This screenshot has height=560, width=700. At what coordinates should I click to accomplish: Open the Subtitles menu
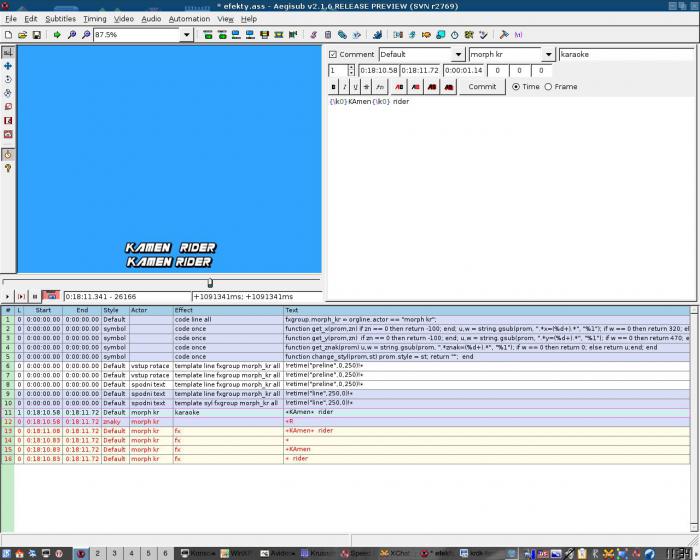point(60,19)
